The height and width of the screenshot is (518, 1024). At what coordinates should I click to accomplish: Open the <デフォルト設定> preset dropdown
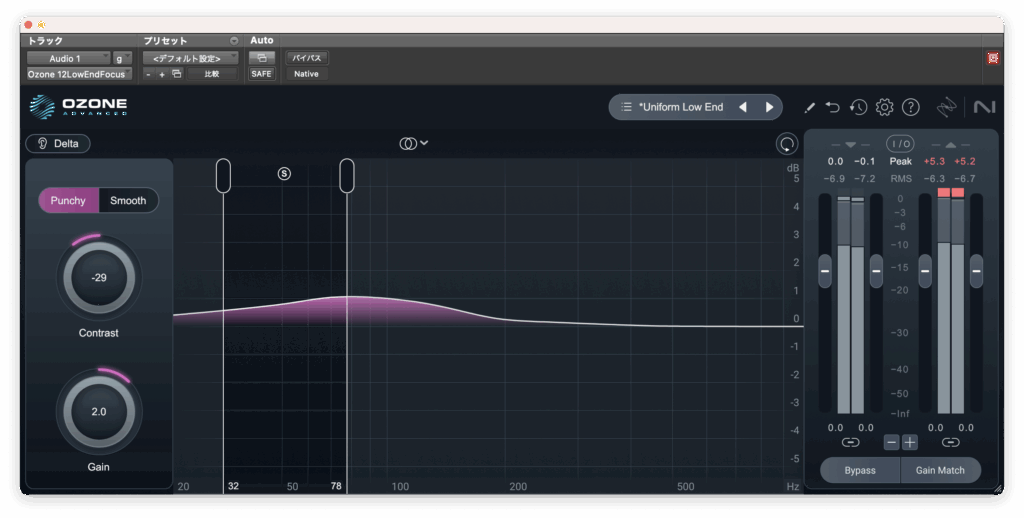pyautogui.click(x=190, y=59)
